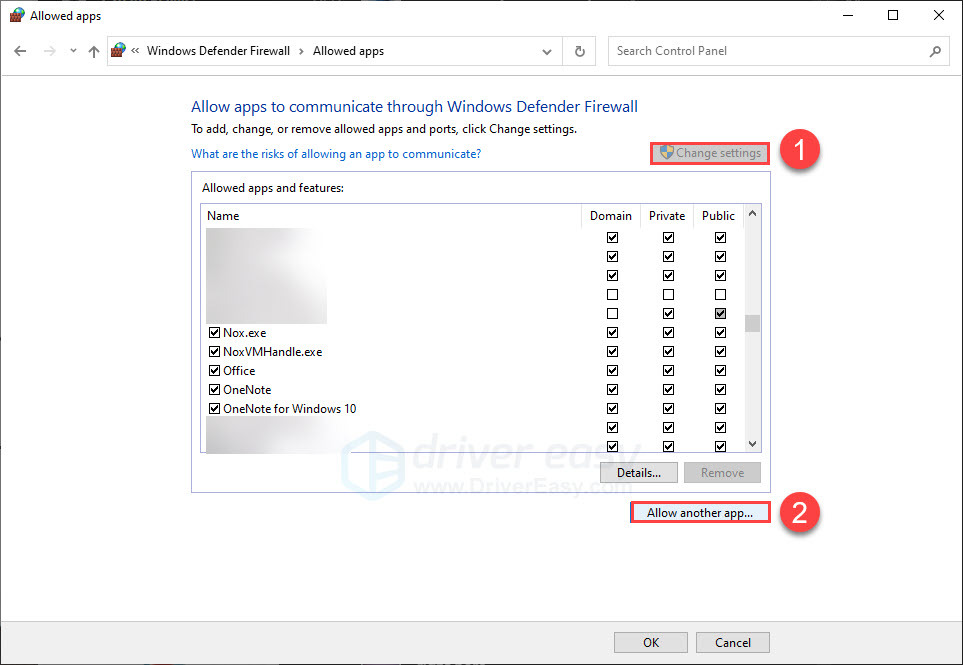Screen dimensions: 963x665
Task: Click the list scrollbar up arrow
Action: click(x=752, y=214)
